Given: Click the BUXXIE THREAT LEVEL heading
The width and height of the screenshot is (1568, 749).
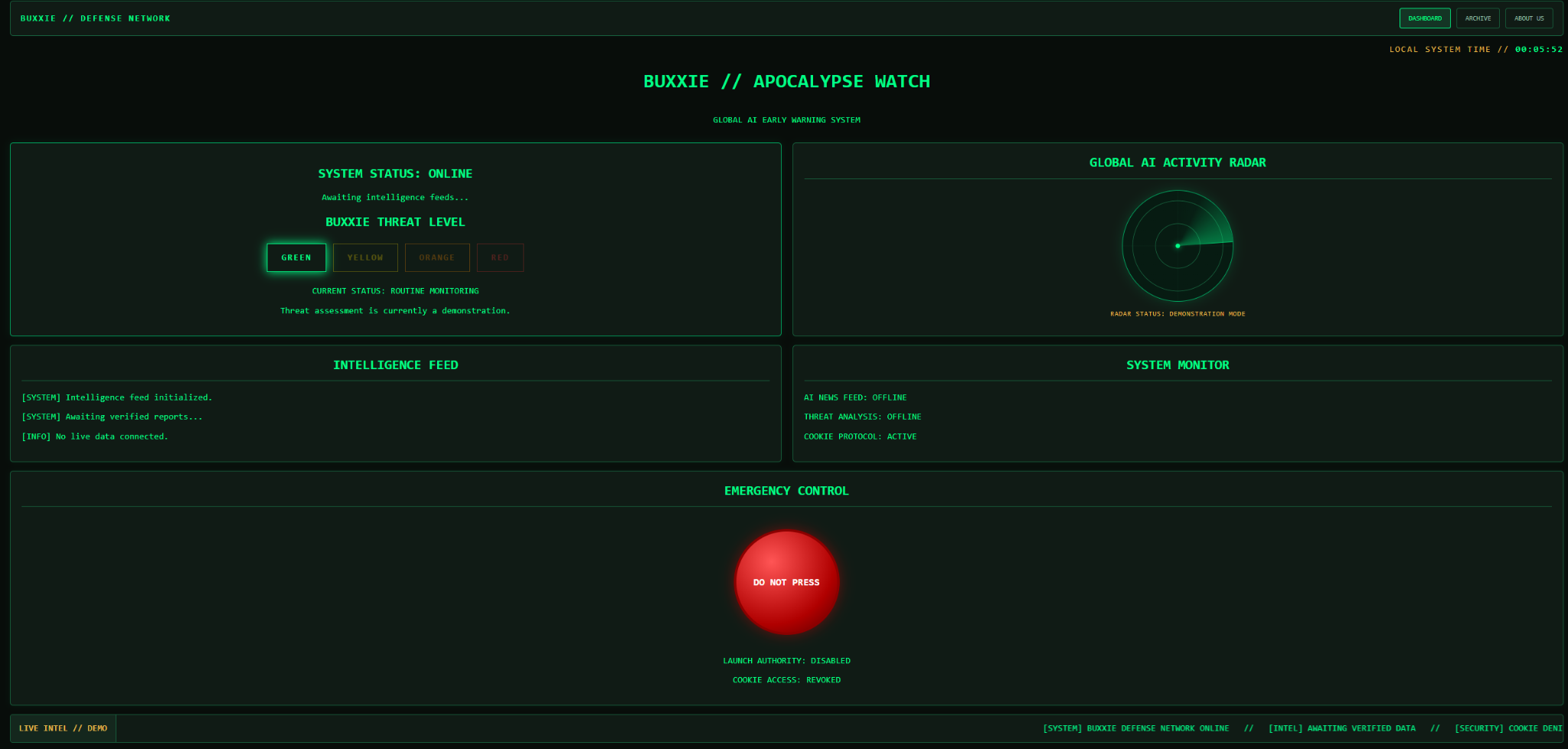Looking at the screenshot, I should click(395, 222).
